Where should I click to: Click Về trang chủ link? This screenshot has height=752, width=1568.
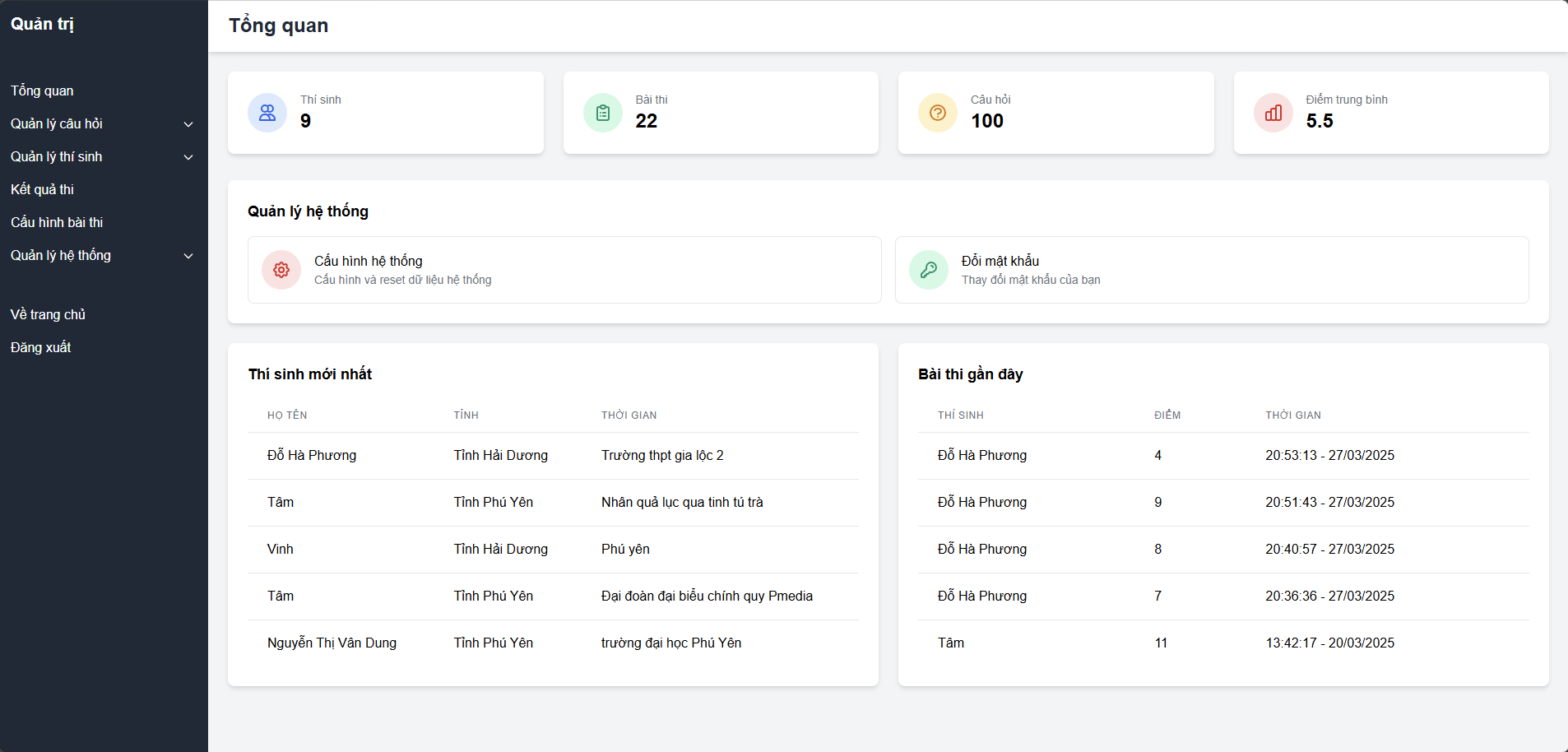(48, 314)
